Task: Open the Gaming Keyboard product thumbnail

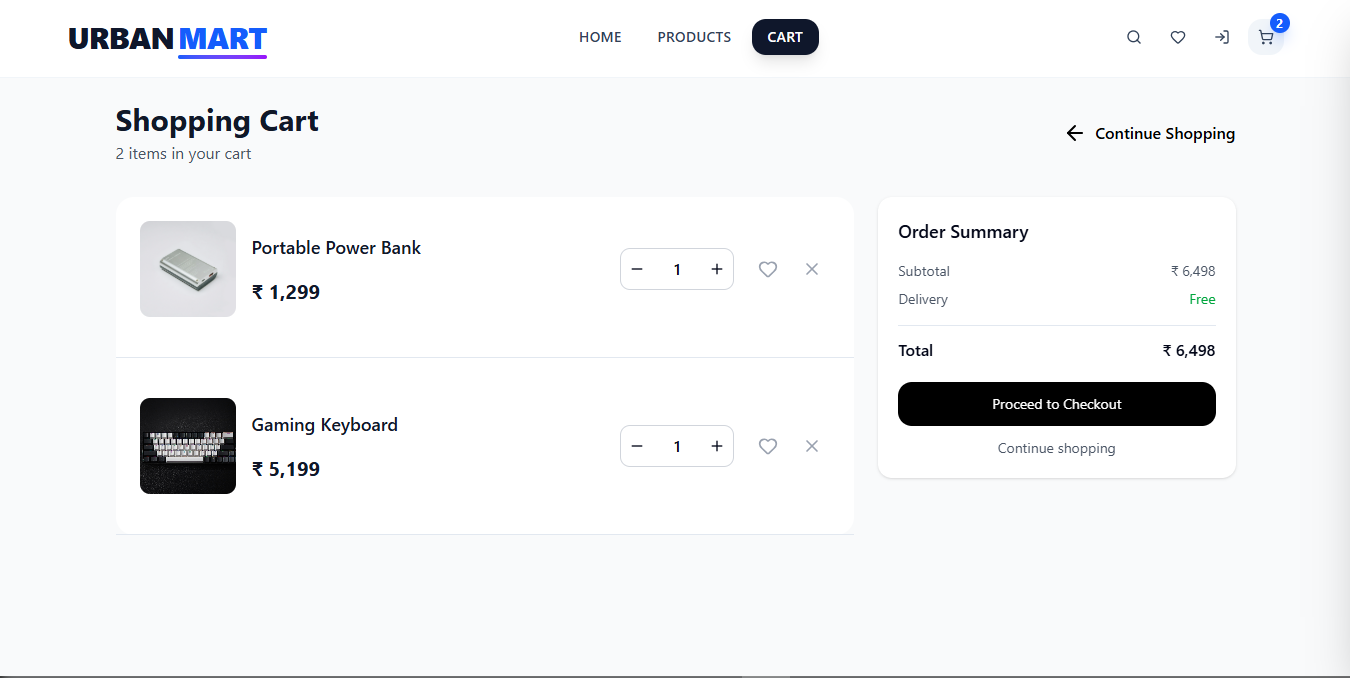Action: (188, 446)
